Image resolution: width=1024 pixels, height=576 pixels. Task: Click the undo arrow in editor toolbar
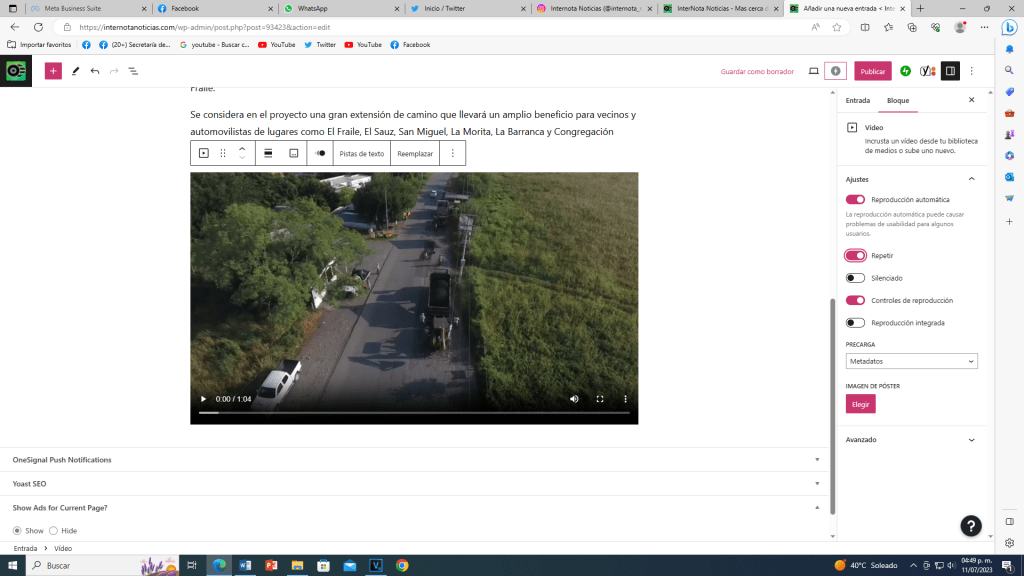click(95, 71)
